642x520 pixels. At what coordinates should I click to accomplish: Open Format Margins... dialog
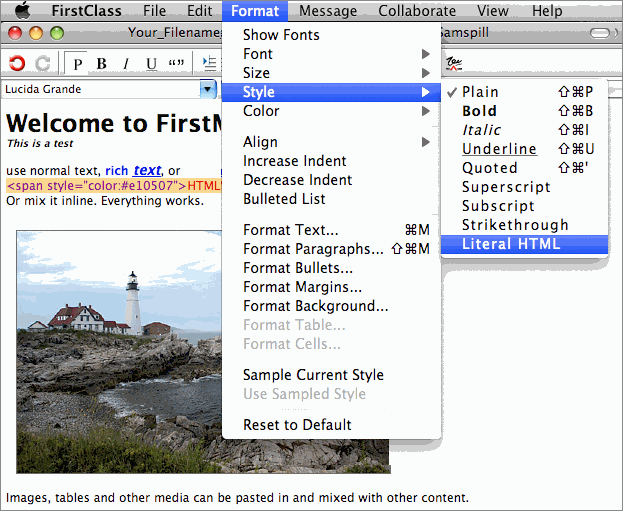coord(331,287)
